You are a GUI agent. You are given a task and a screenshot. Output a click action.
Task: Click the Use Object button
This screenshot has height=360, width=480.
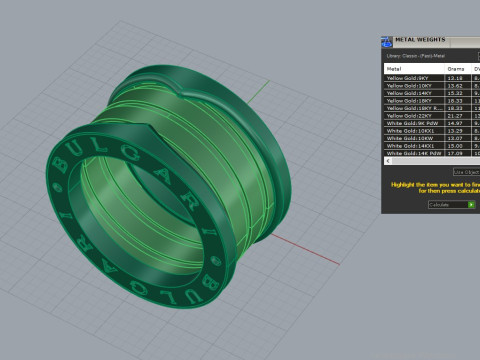467,172
